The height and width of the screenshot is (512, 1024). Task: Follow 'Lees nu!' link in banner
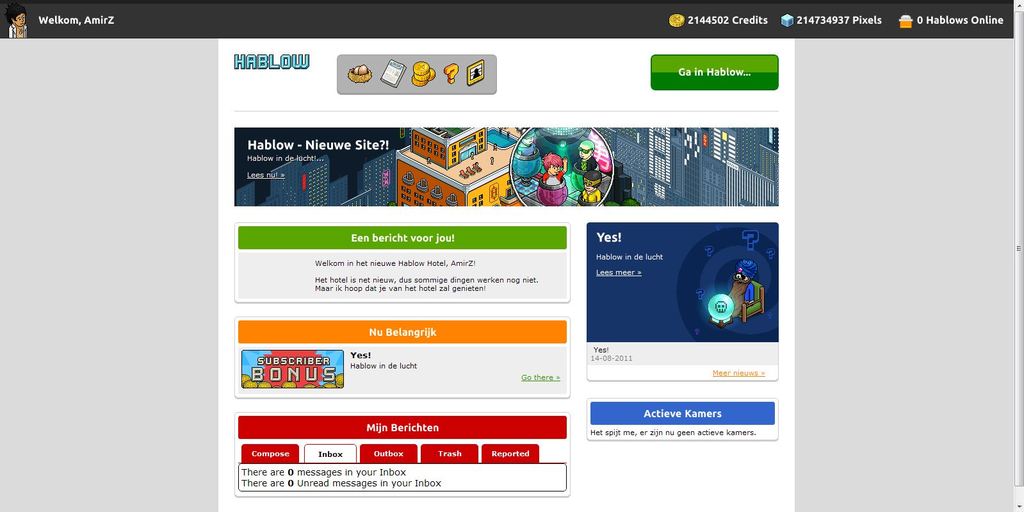click(x=266, y=175)
